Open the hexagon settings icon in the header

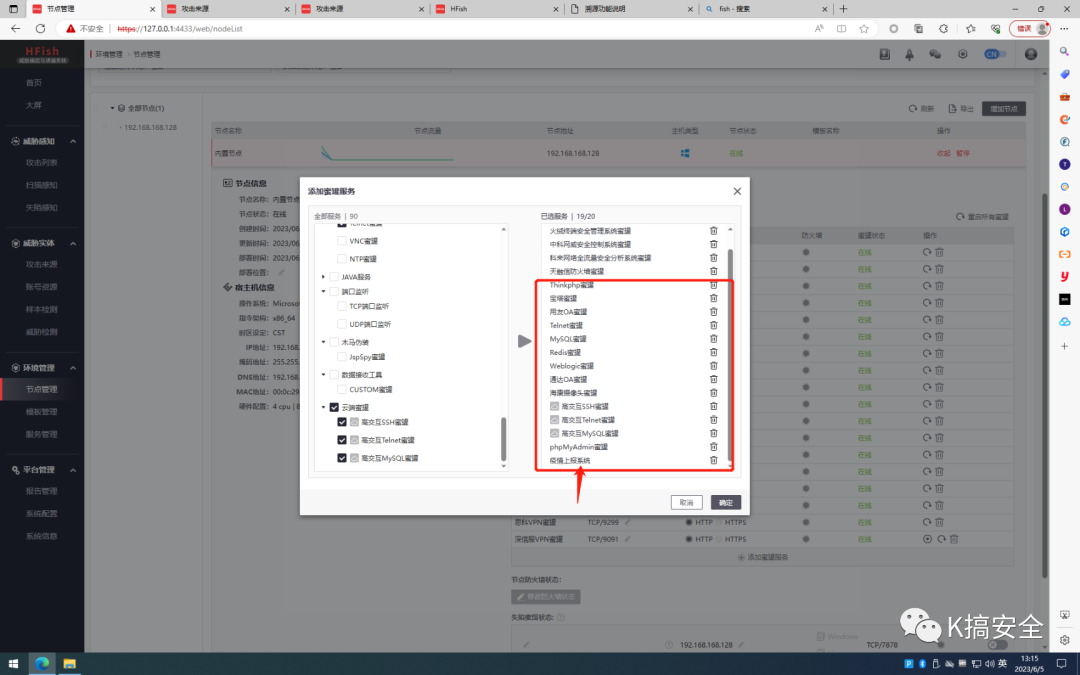963,54
